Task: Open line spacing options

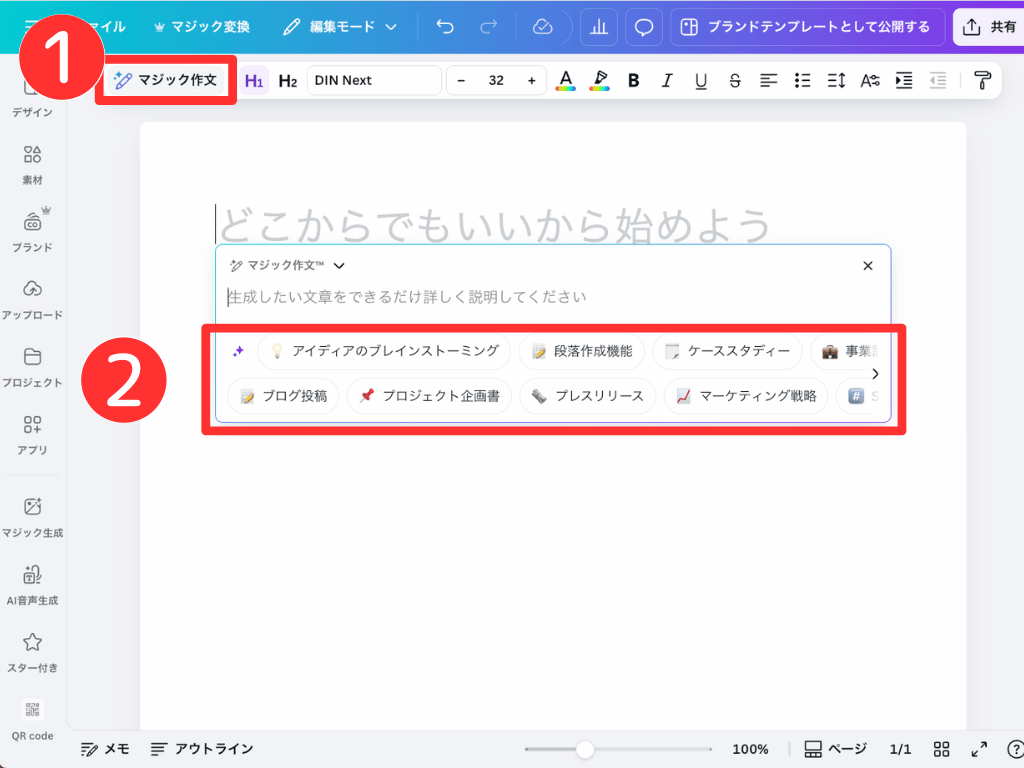Action: pyautogui.click(x=837, y=80)
